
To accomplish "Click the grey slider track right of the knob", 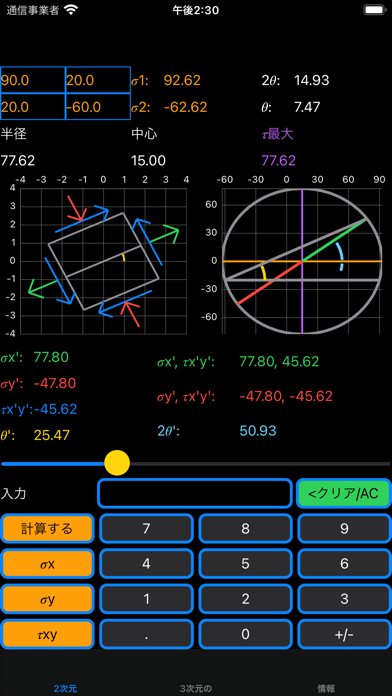I will [x=260, y=463].
